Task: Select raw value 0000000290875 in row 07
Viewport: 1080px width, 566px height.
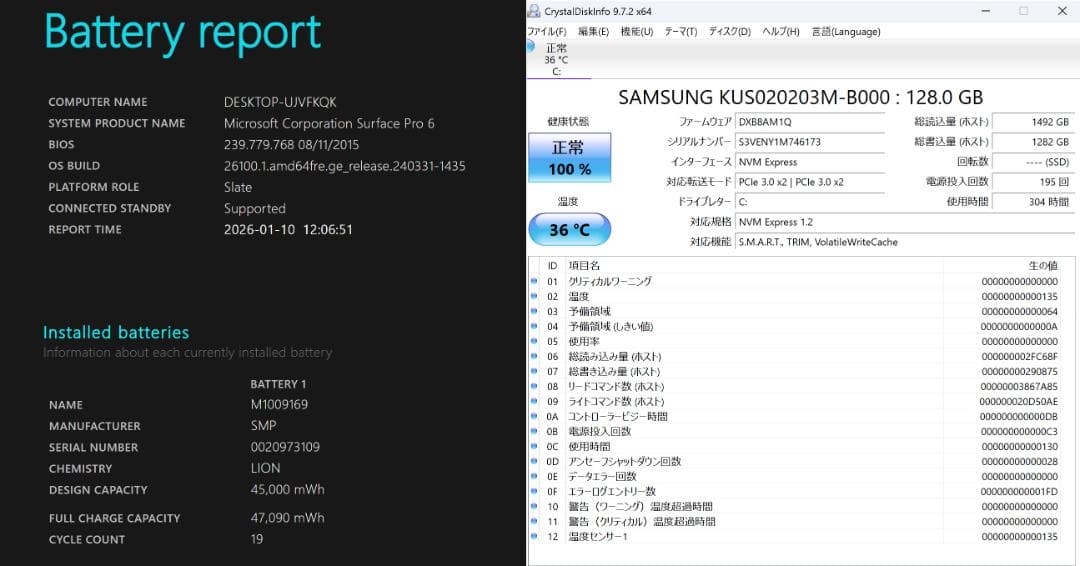Action: pos(1019,371)
